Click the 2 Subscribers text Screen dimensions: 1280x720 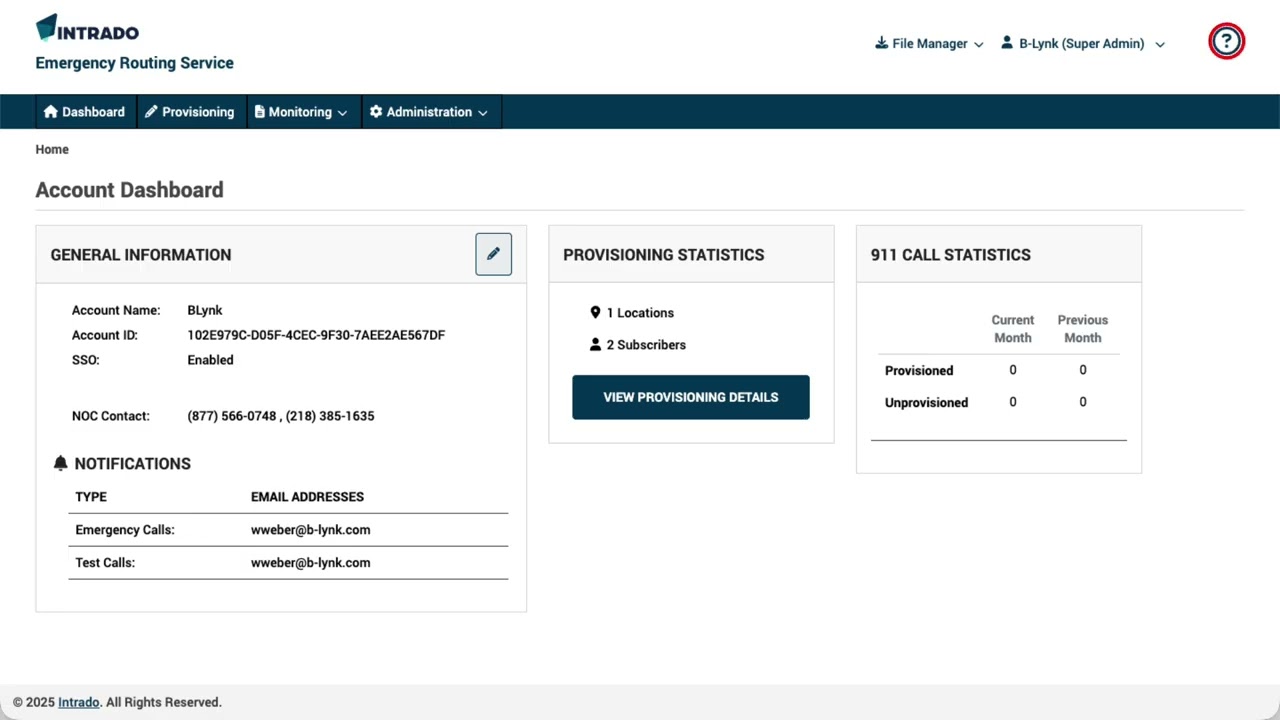[x=646, y=345]
